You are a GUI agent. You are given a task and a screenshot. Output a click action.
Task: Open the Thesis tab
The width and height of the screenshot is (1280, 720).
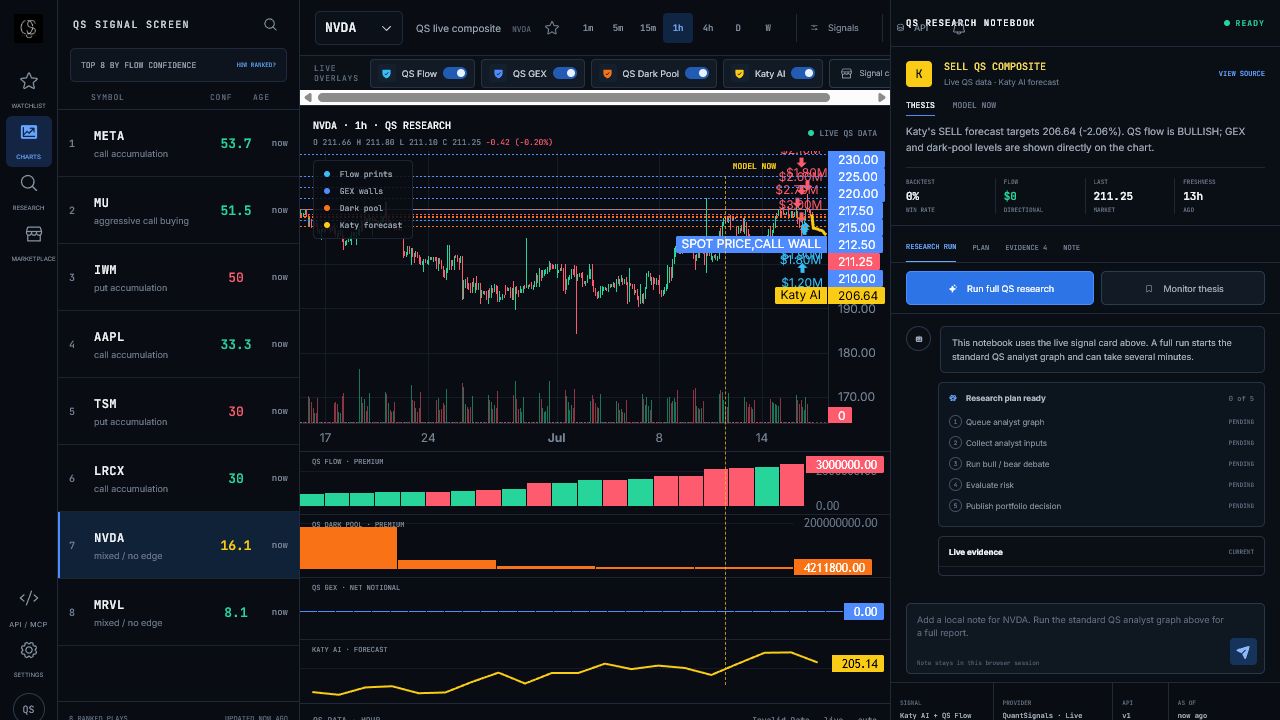[x=920, y=105]
